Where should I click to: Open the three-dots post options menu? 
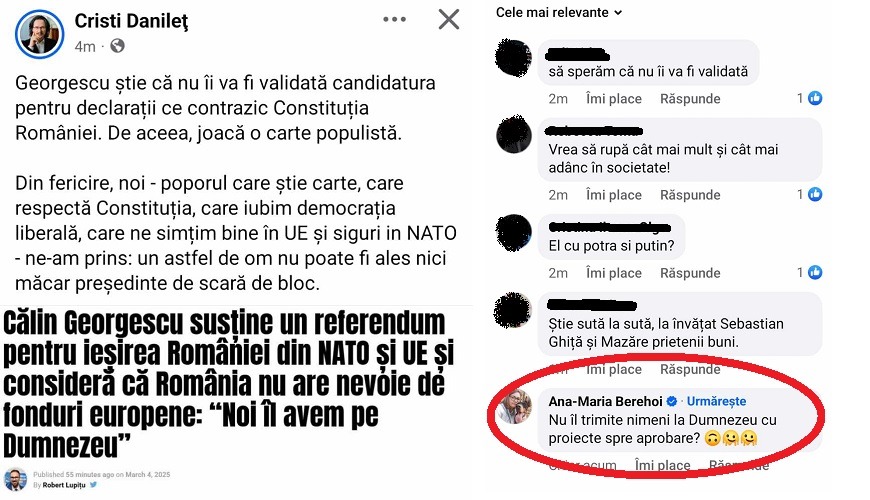(394, 19)
